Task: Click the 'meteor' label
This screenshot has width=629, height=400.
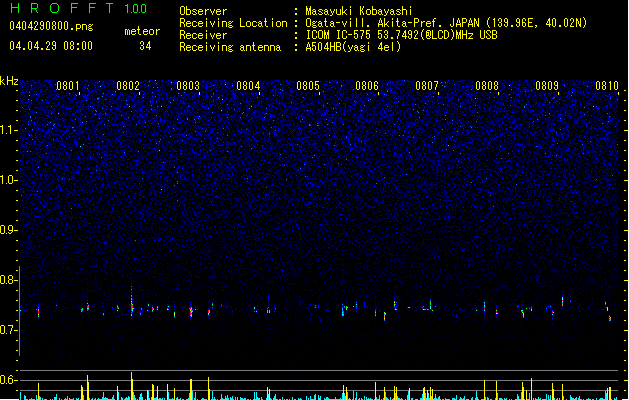Action: click(x=142, y=31)
